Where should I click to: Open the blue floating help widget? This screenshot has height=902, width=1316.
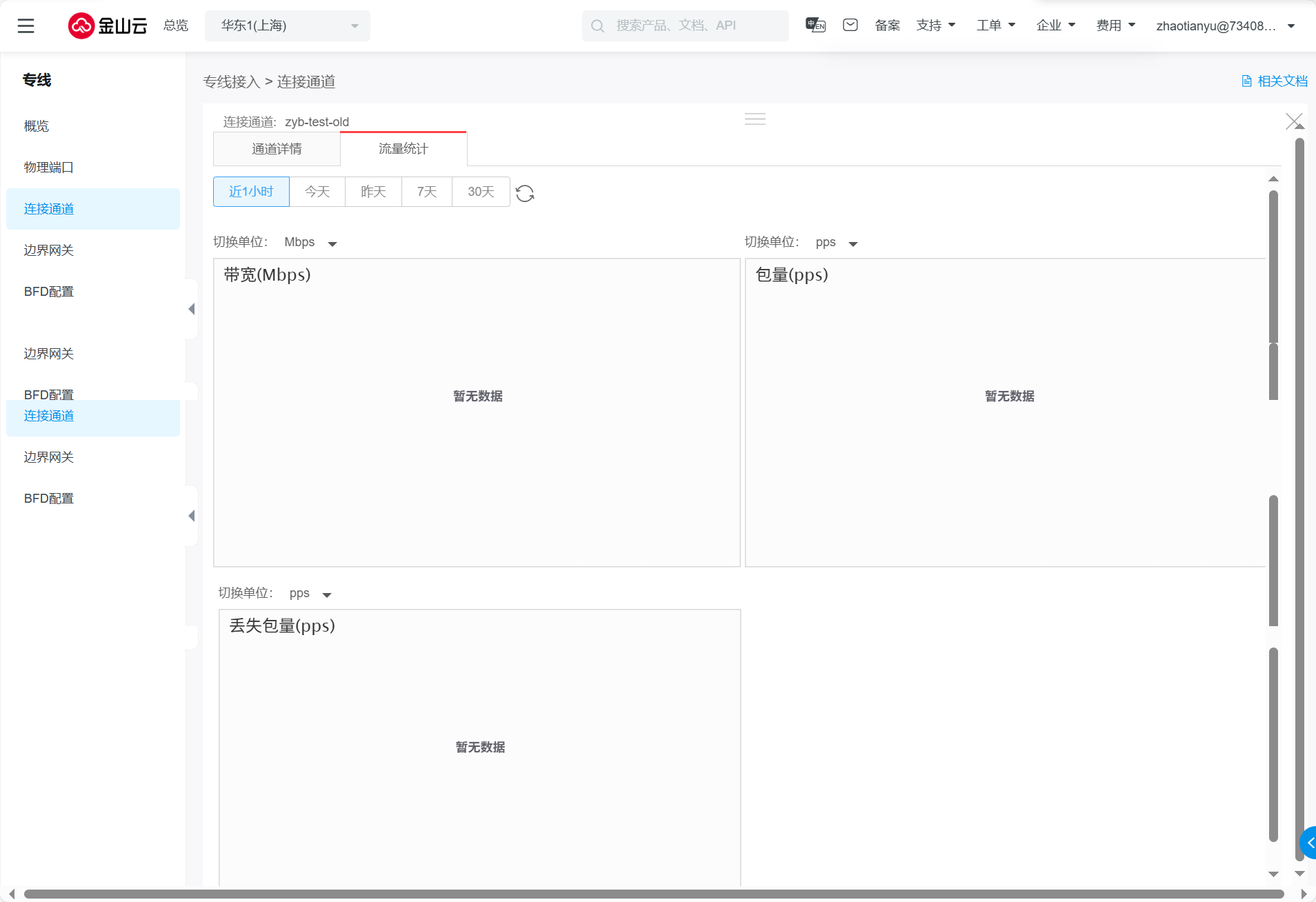(1308, 843)
